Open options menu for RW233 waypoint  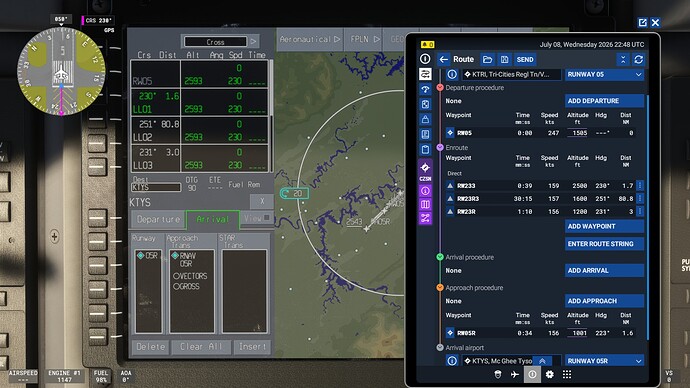pyautogui.click(x=640, y=186)
